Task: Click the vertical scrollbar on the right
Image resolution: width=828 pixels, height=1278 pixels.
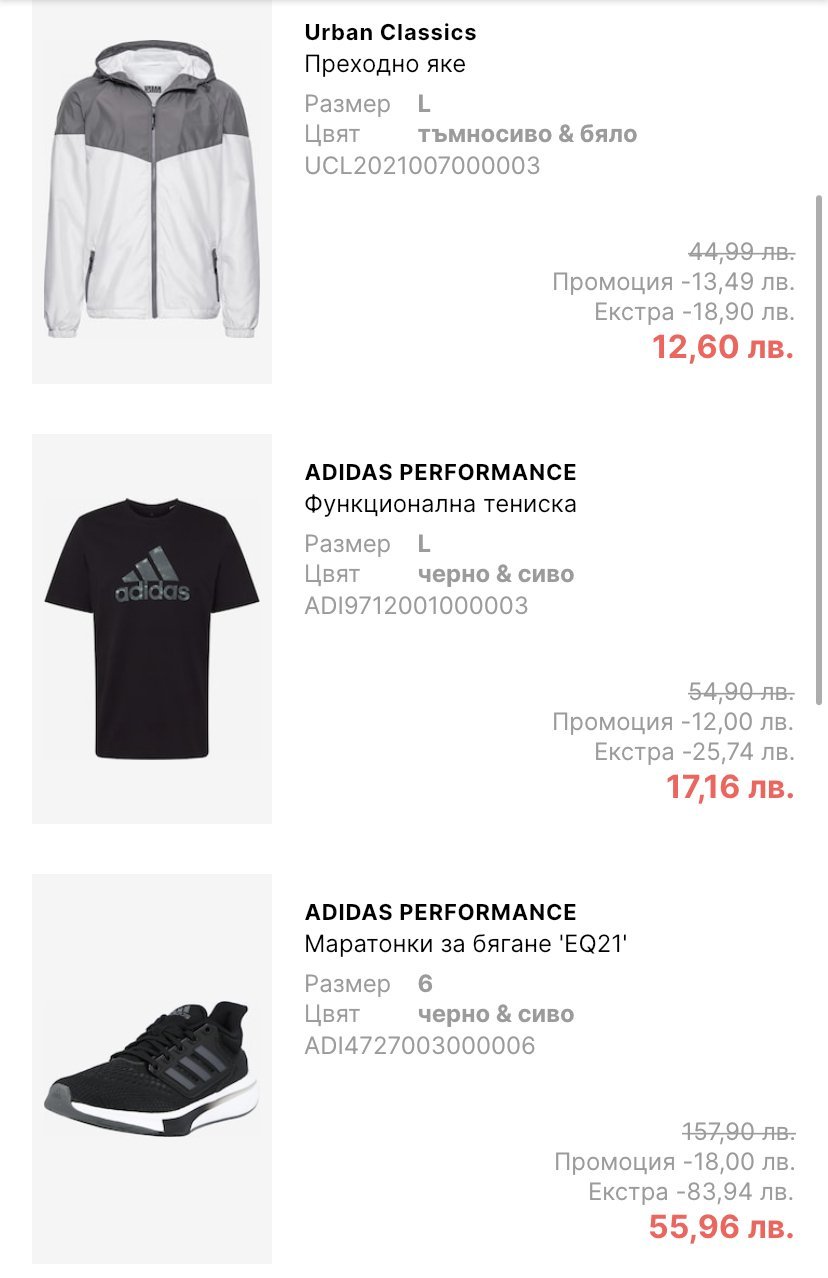Action: tap(820, 450)
